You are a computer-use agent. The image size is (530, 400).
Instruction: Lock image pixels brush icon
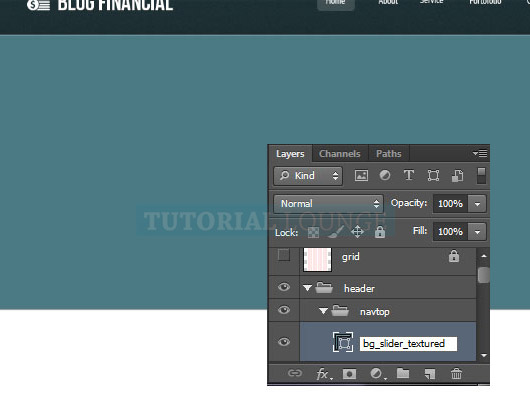pyautogui.click(x=335, y=232)
